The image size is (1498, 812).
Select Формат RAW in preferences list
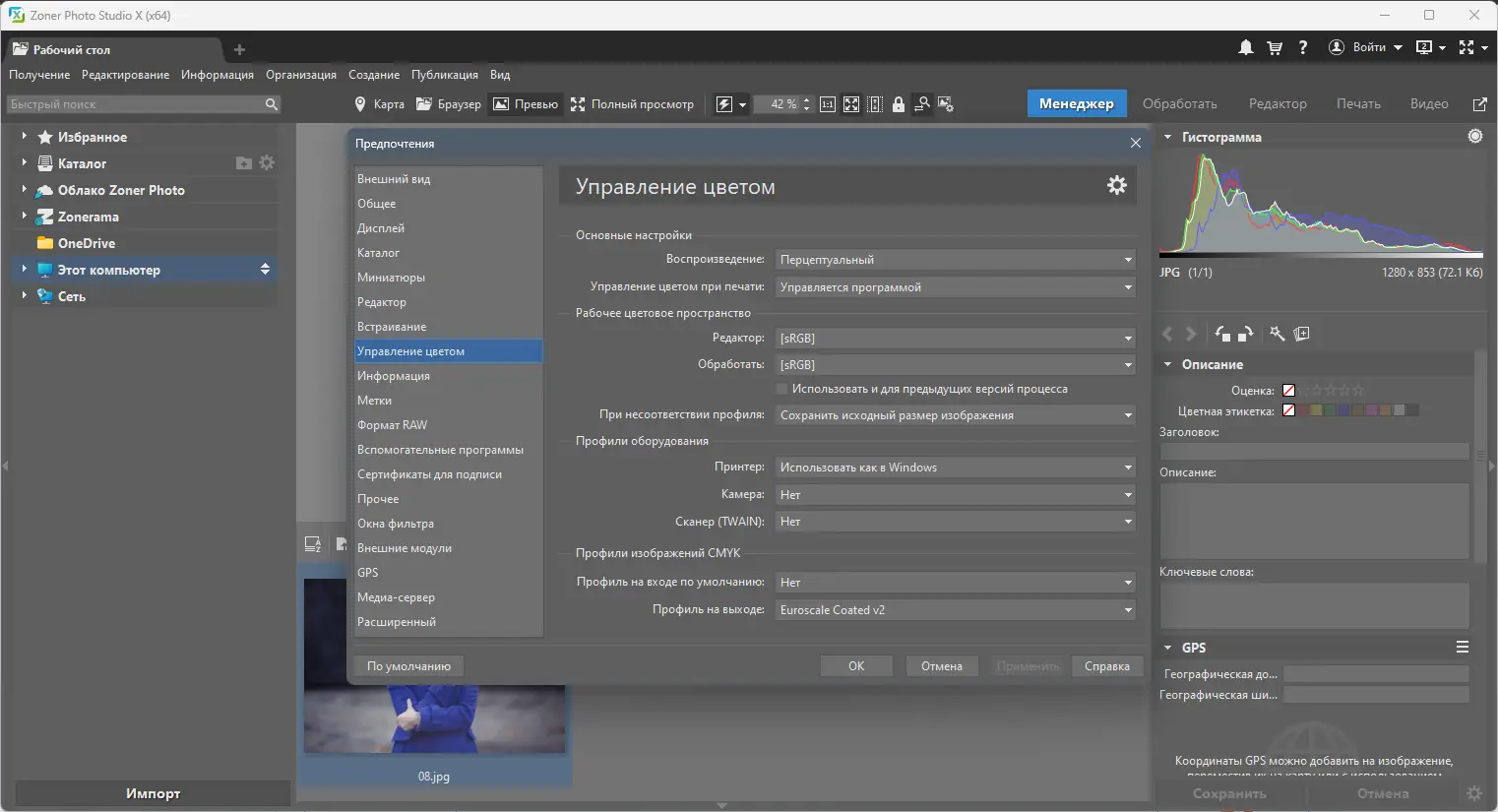392,425
